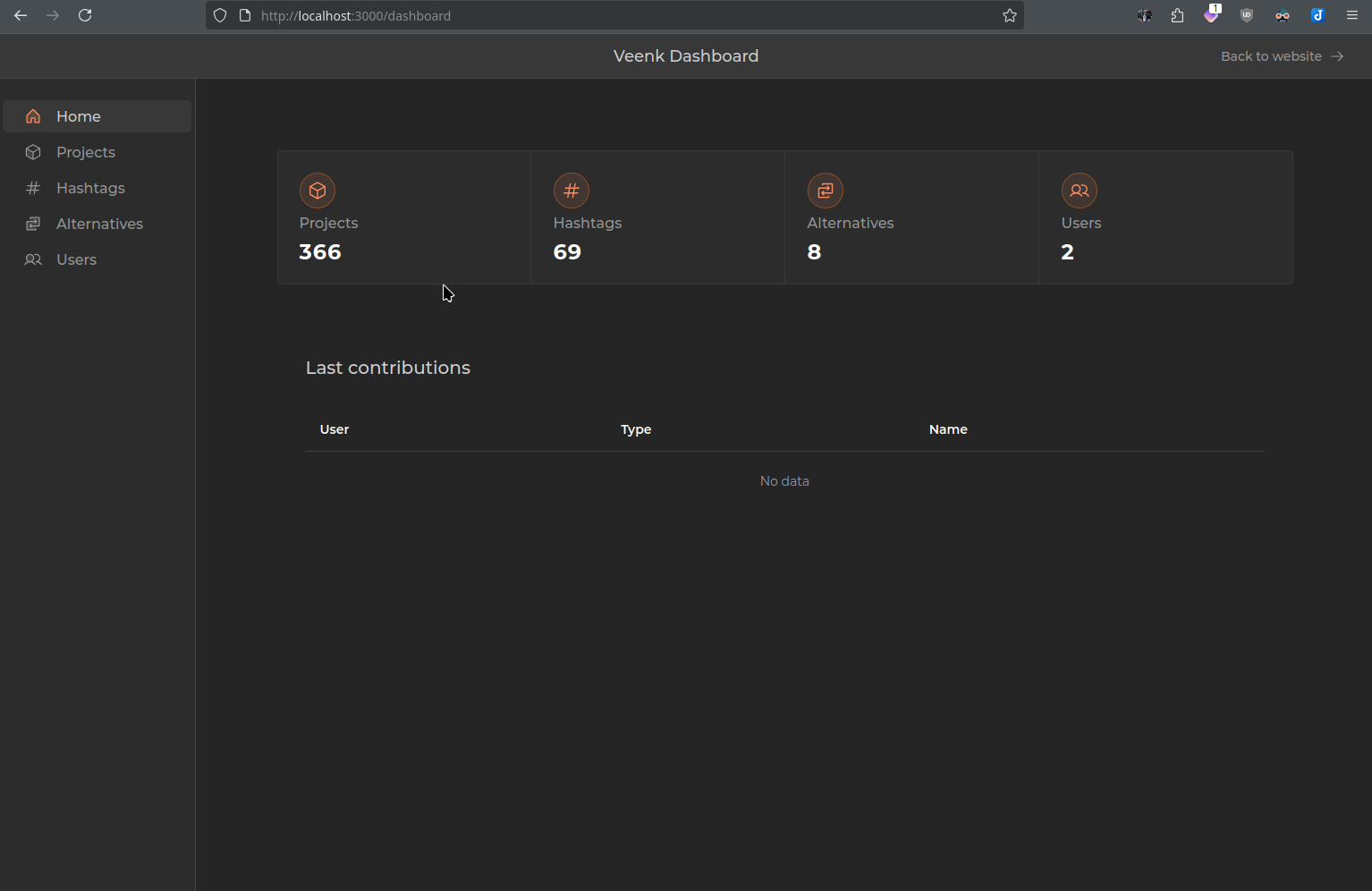Screen dimensions: 1372x891
Task: Open the uBlock Origin shield extension
Action: click(x=1247, y=15)
